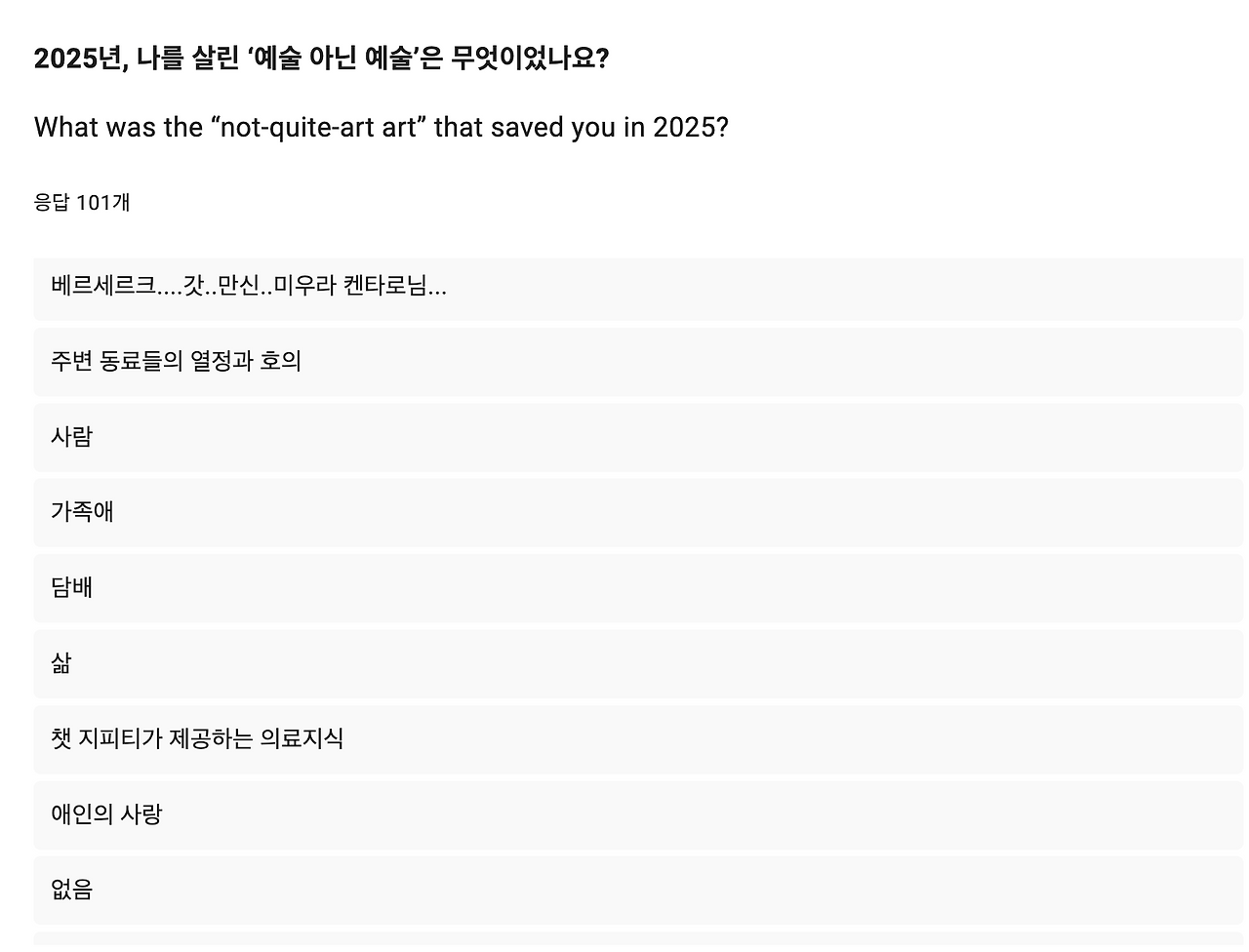Viewport: 1249px width, 952px height.
Task: Select the response '사람'
Action: 638,437
